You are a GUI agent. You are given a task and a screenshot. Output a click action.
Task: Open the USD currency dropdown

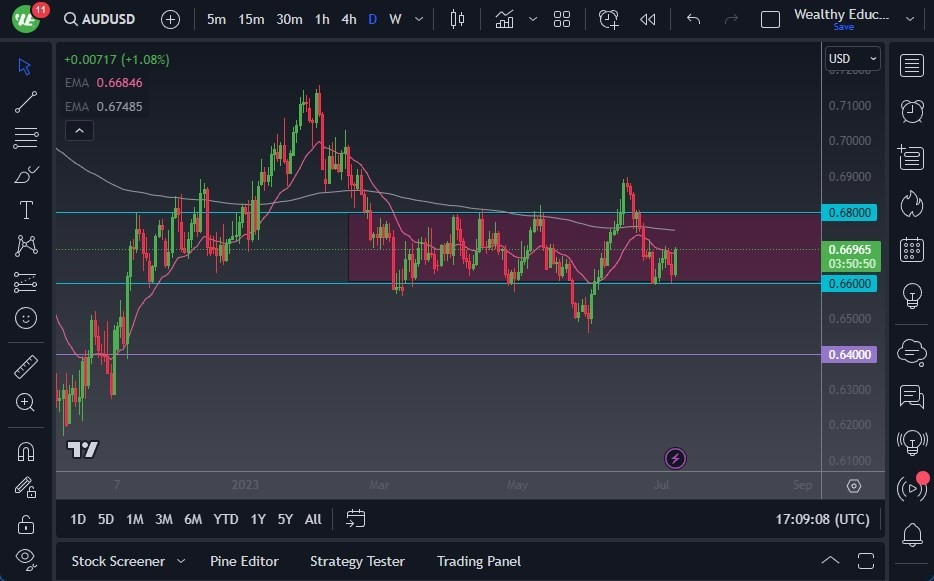point(852,59)
